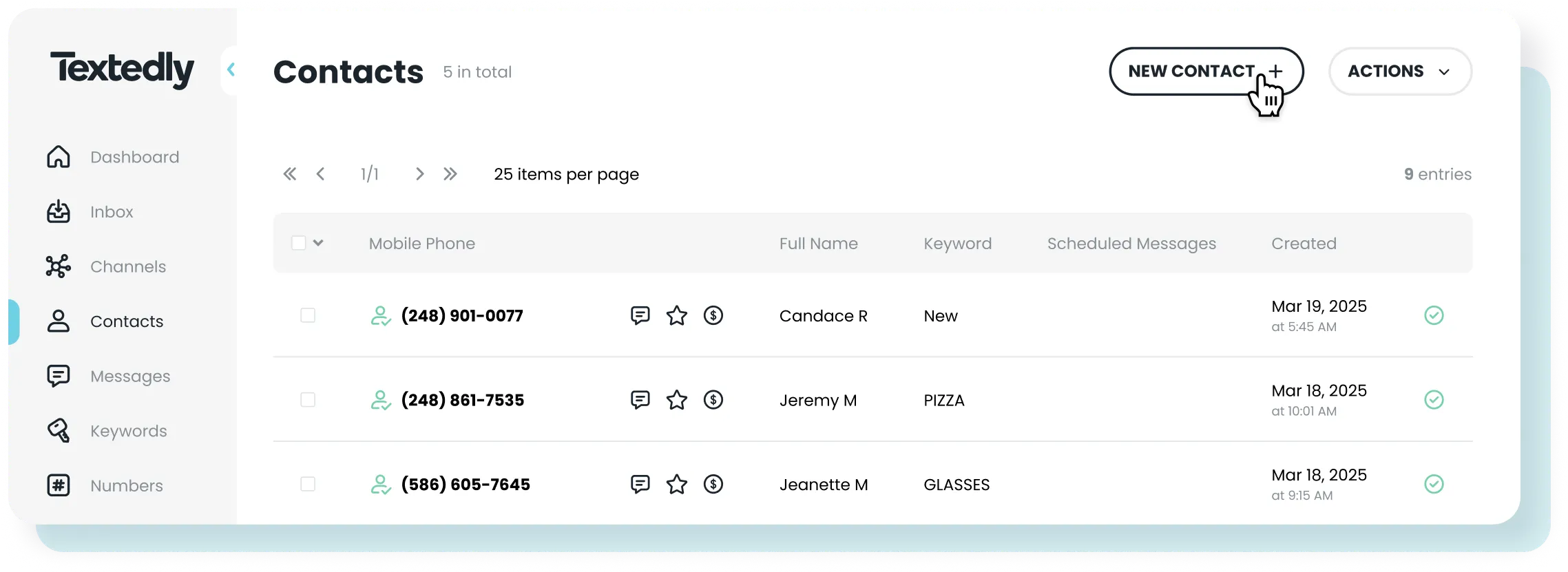Viewport: 1568px width, 572px height.
Task: Click the keyword PIZZA
Action: pos(944,401)
